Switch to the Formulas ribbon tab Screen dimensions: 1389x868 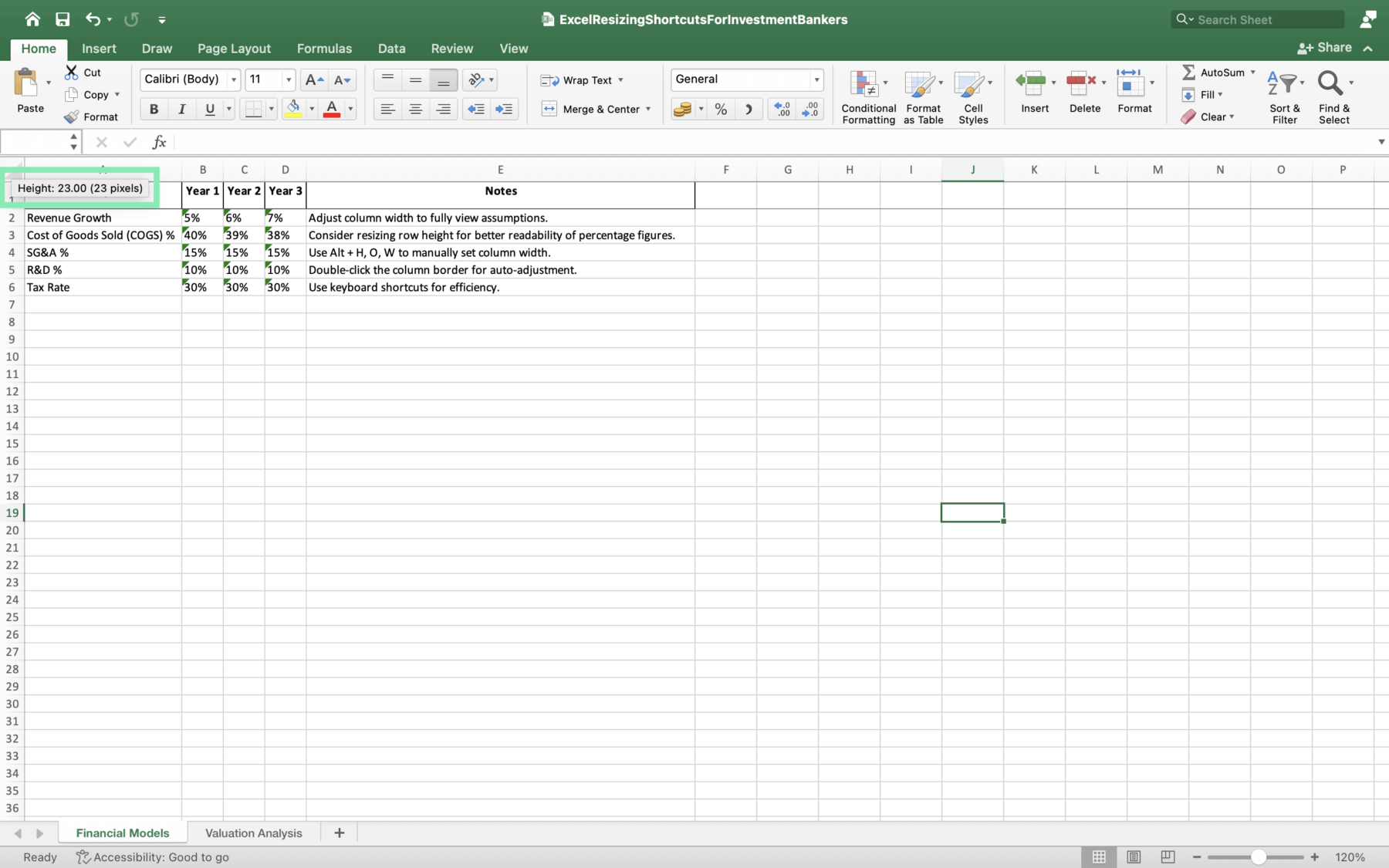(x=324, y=48)
